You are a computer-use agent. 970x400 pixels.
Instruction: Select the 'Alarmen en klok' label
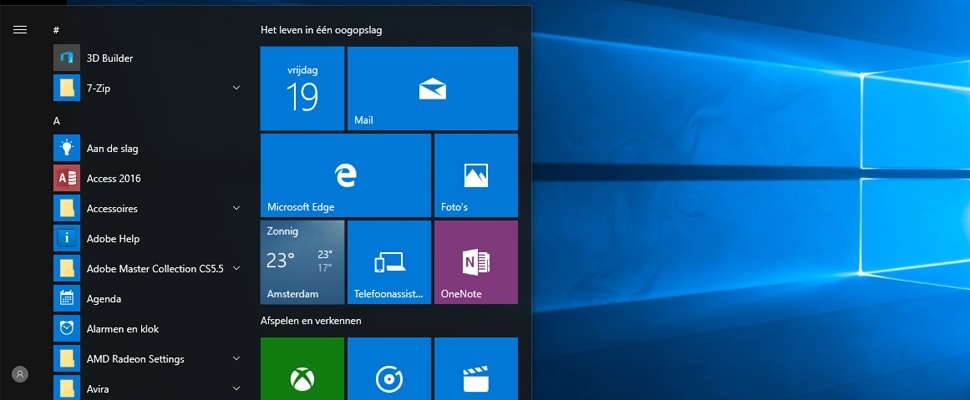coord(122,329)
